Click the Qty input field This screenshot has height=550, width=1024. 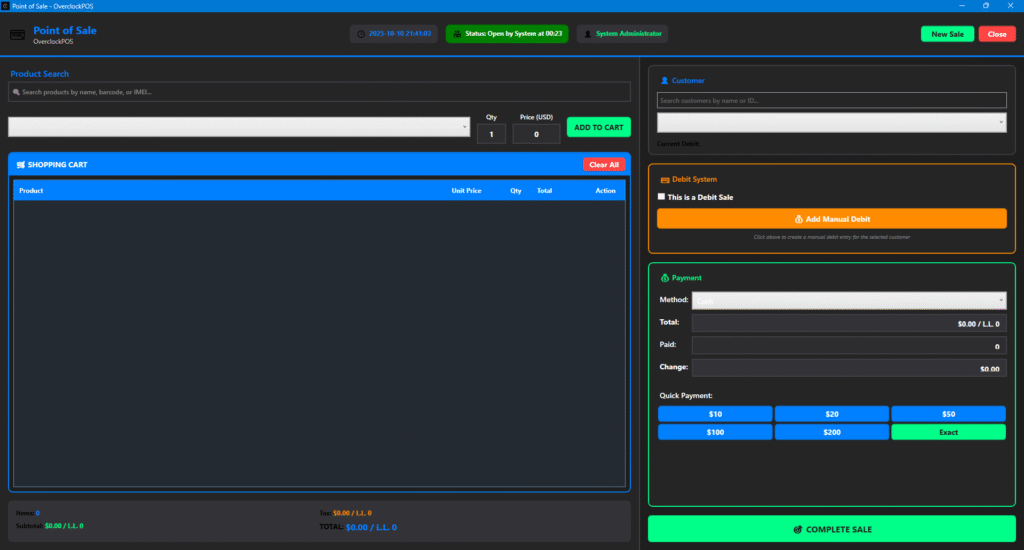[491, 134]
